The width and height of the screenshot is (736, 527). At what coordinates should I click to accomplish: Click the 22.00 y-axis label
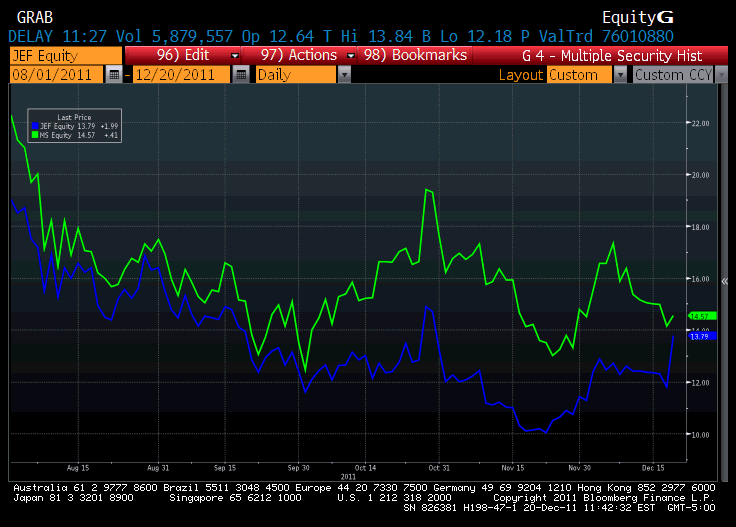click(x=701, y=123)
